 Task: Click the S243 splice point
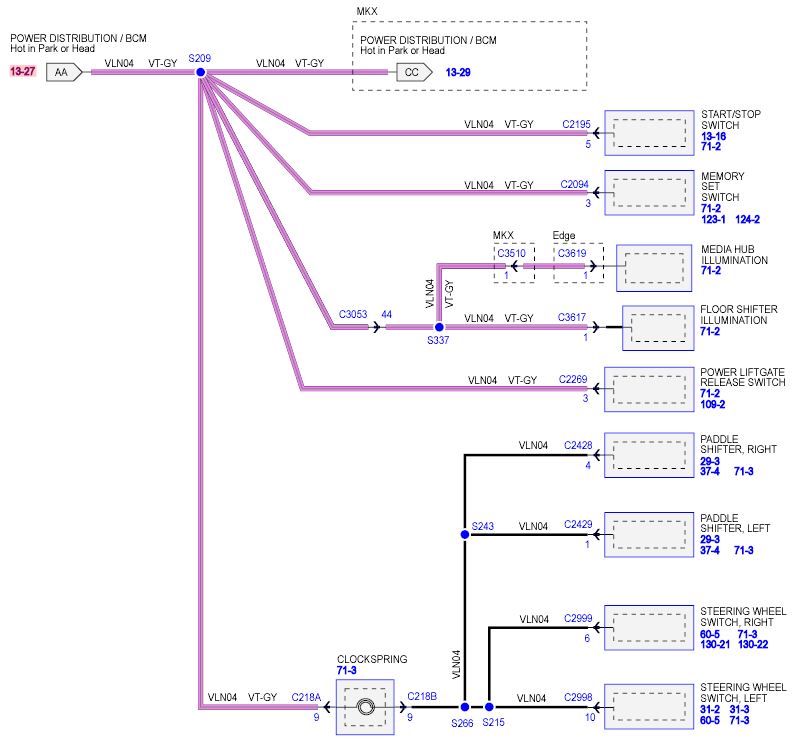coord(464,535)
